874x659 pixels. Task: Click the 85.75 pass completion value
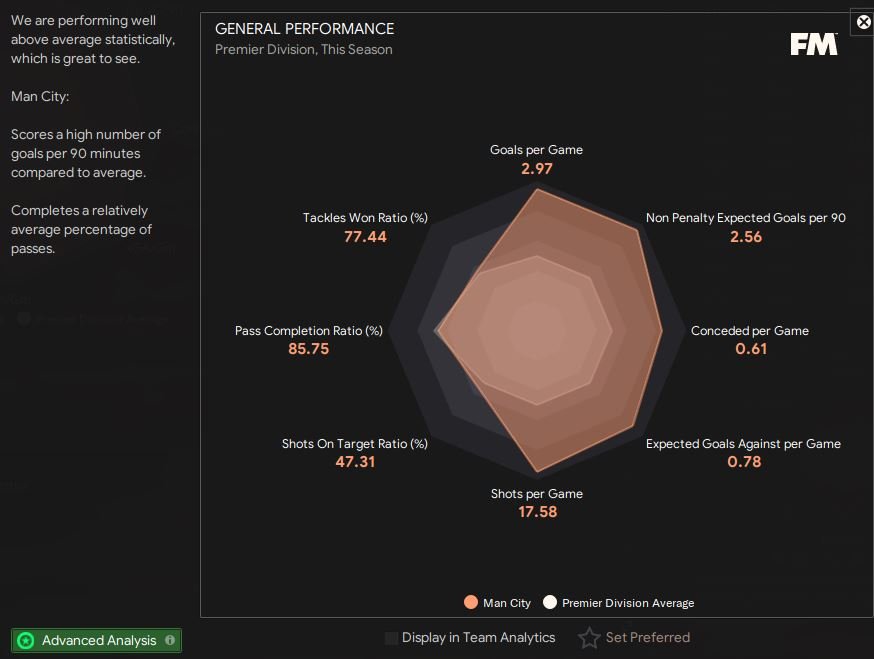coord(308,349)
